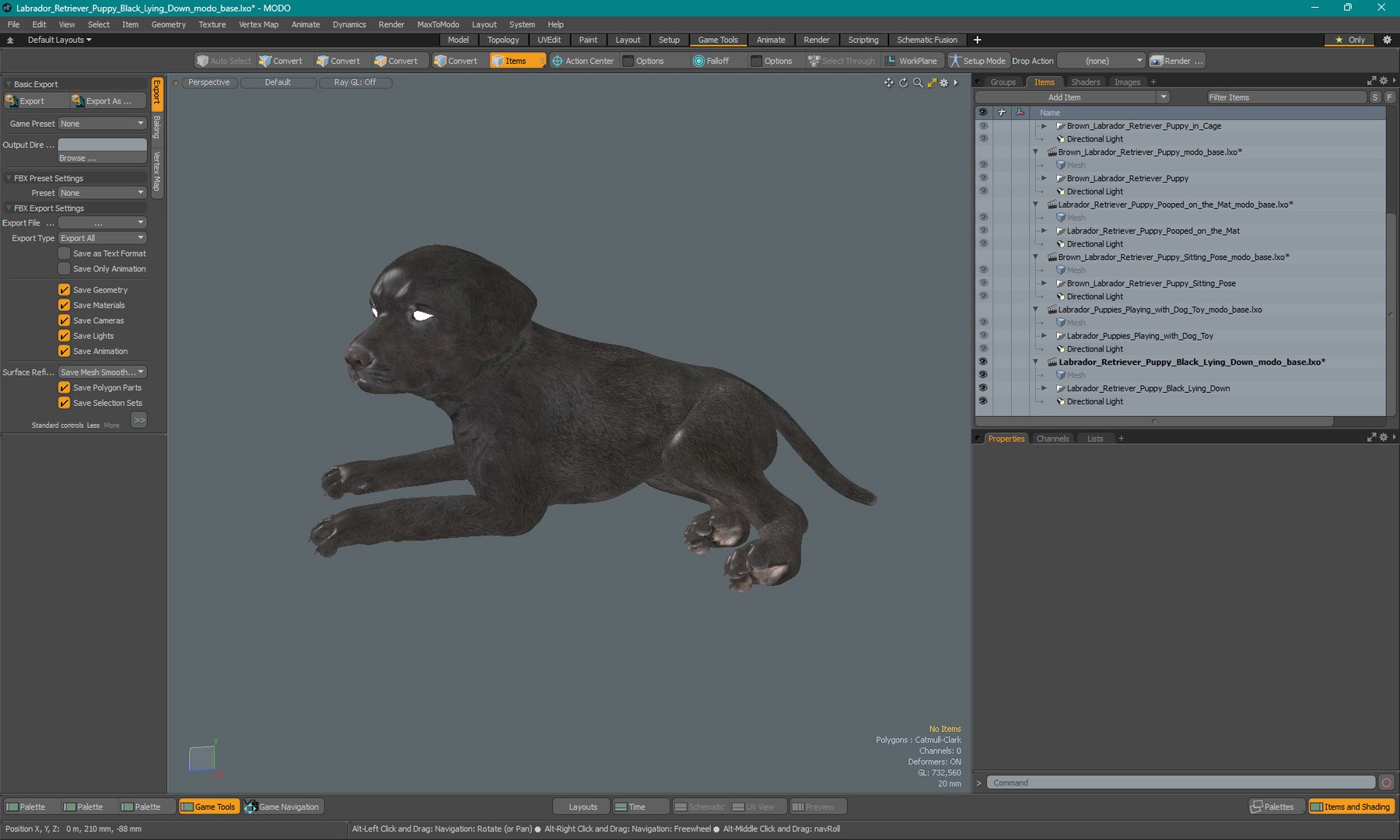Click viewport zoom magnifier icon
1400x840 pixels.
918,82
